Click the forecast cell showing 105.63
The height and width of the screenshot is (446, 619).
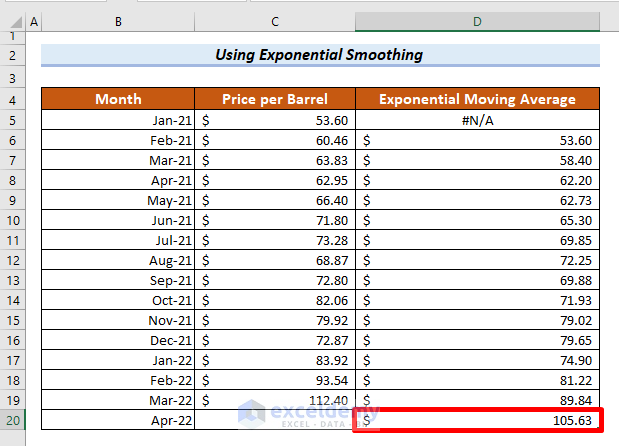(x=477, y=420)
